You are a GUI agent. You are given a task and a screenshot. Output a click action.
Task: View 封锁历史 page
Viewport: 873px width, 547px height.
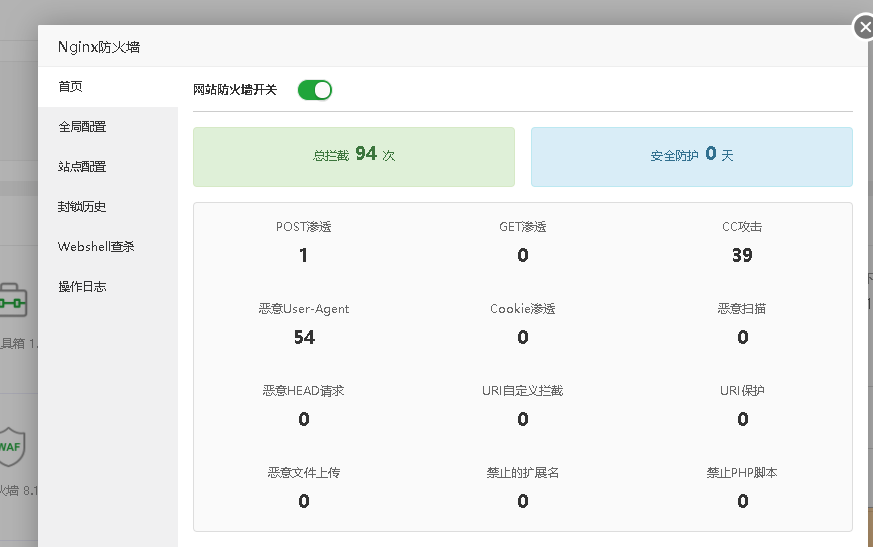click(82, 207)
